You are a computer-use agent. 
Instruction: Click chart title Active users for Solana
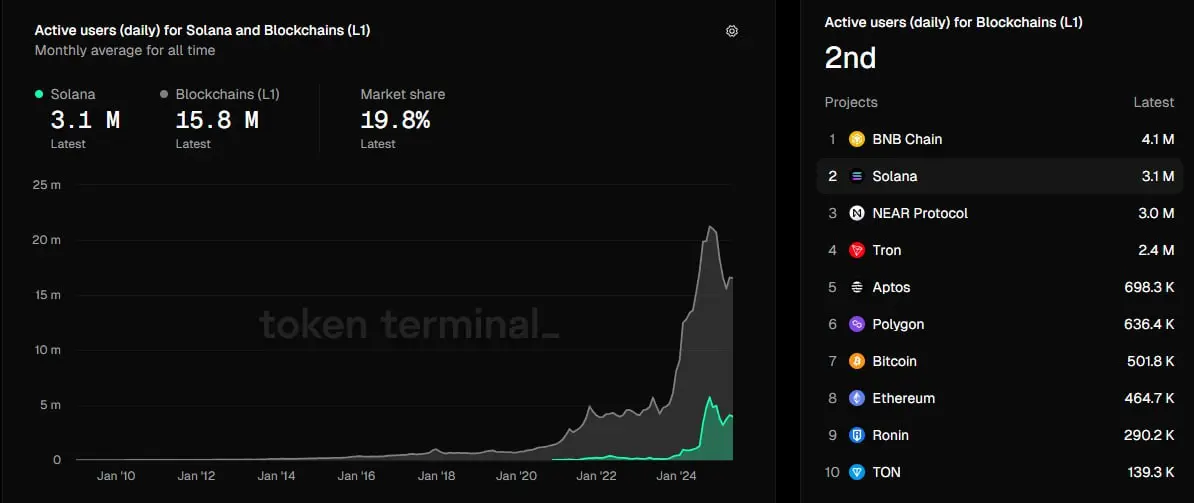203,30
